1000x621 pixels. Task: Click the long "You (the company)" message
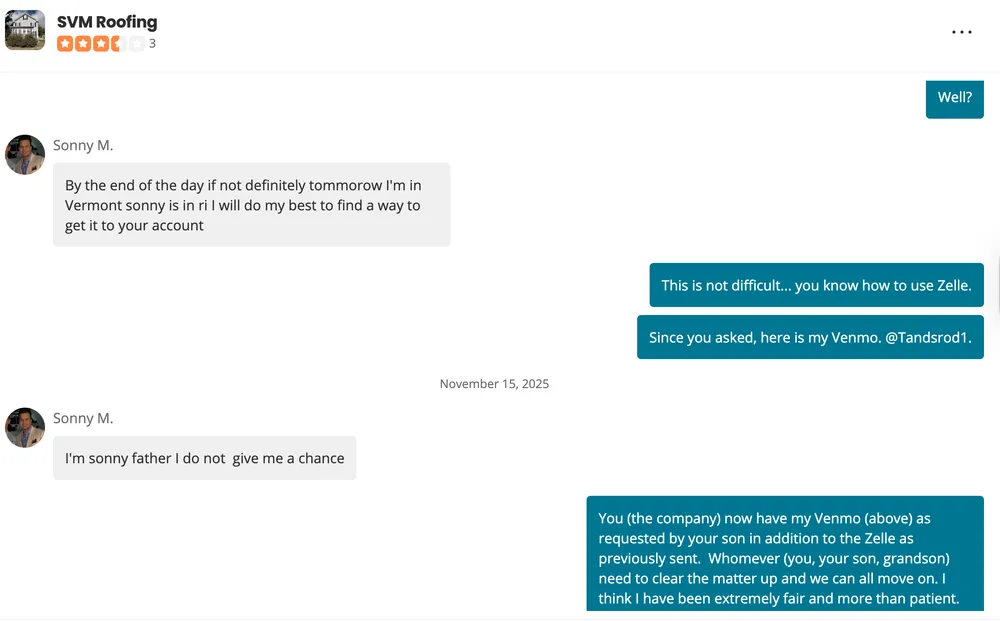tap(784, 553)
